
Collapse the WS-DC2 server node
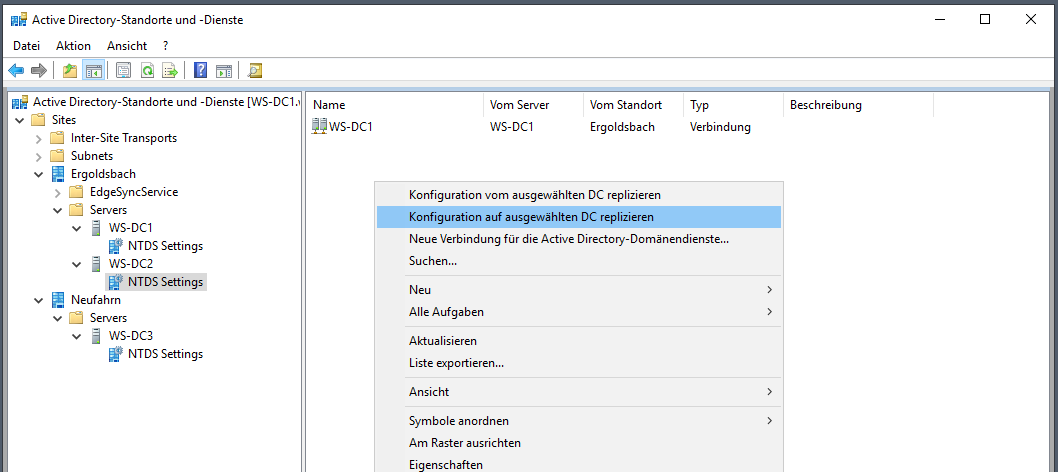pos(76,264)
